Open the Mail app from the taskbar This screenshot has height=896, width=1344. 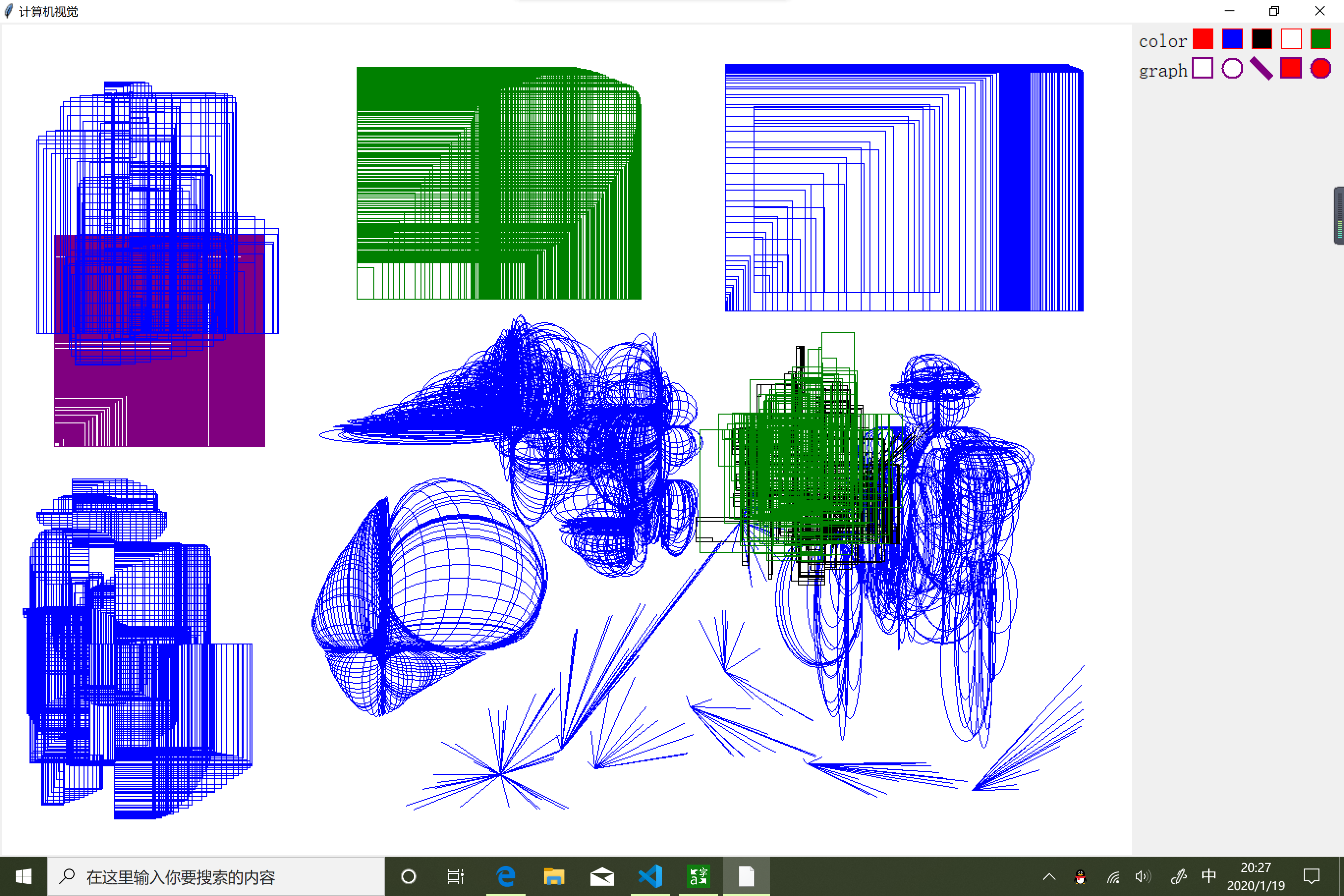(602, 876)
